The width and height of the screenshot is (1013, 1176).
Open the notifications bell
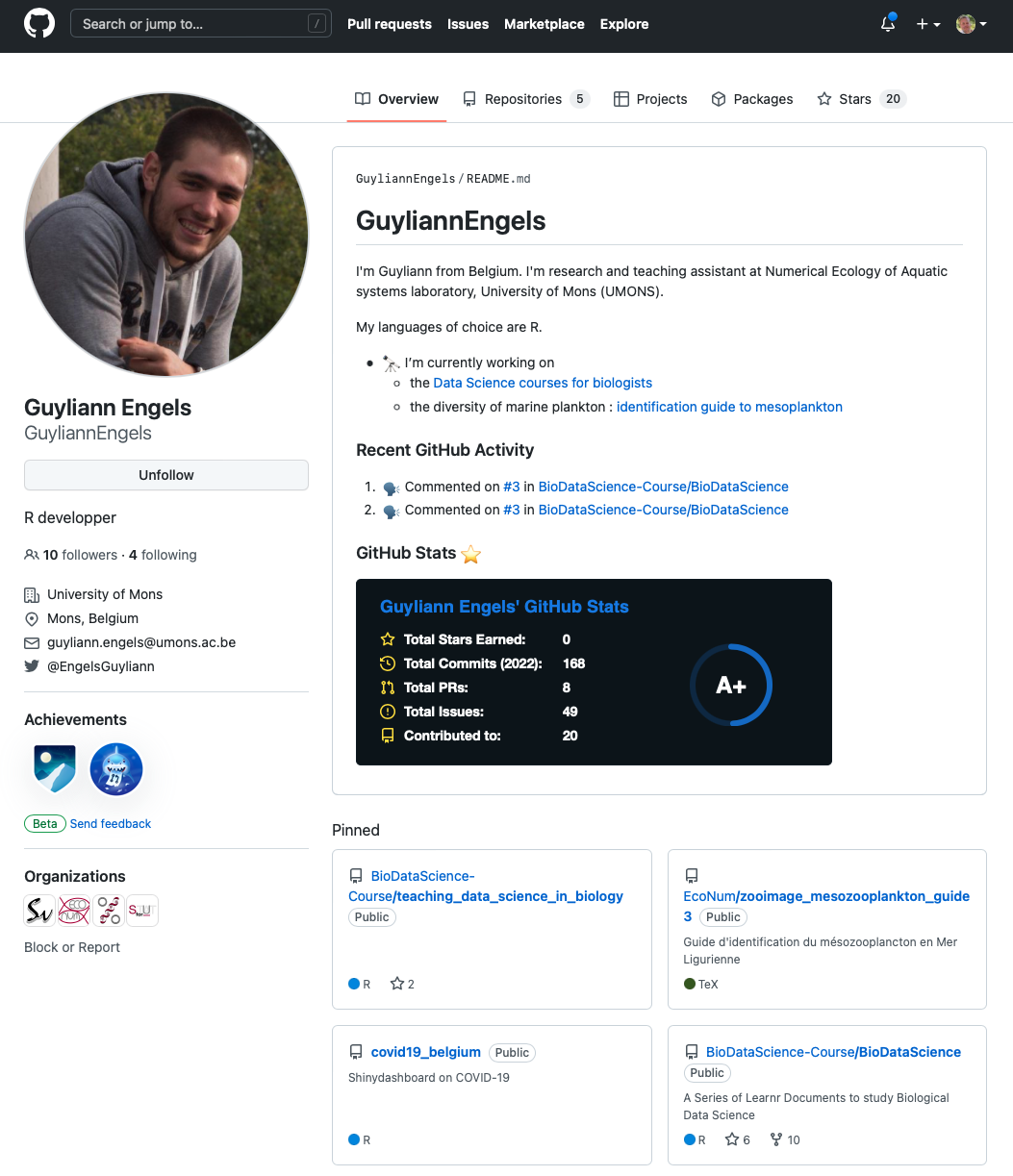[x=888, y=24]
